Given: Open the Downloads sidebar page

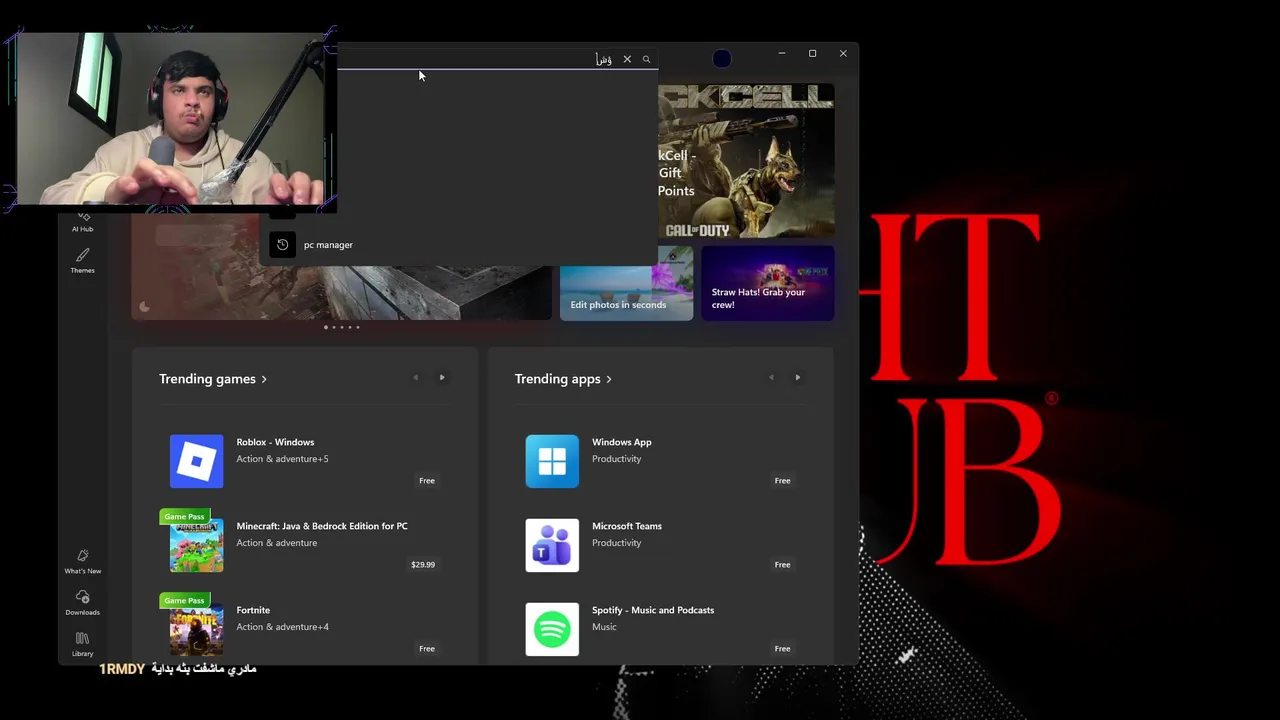Looking at the screenshot, I should [x=82, y=603].
